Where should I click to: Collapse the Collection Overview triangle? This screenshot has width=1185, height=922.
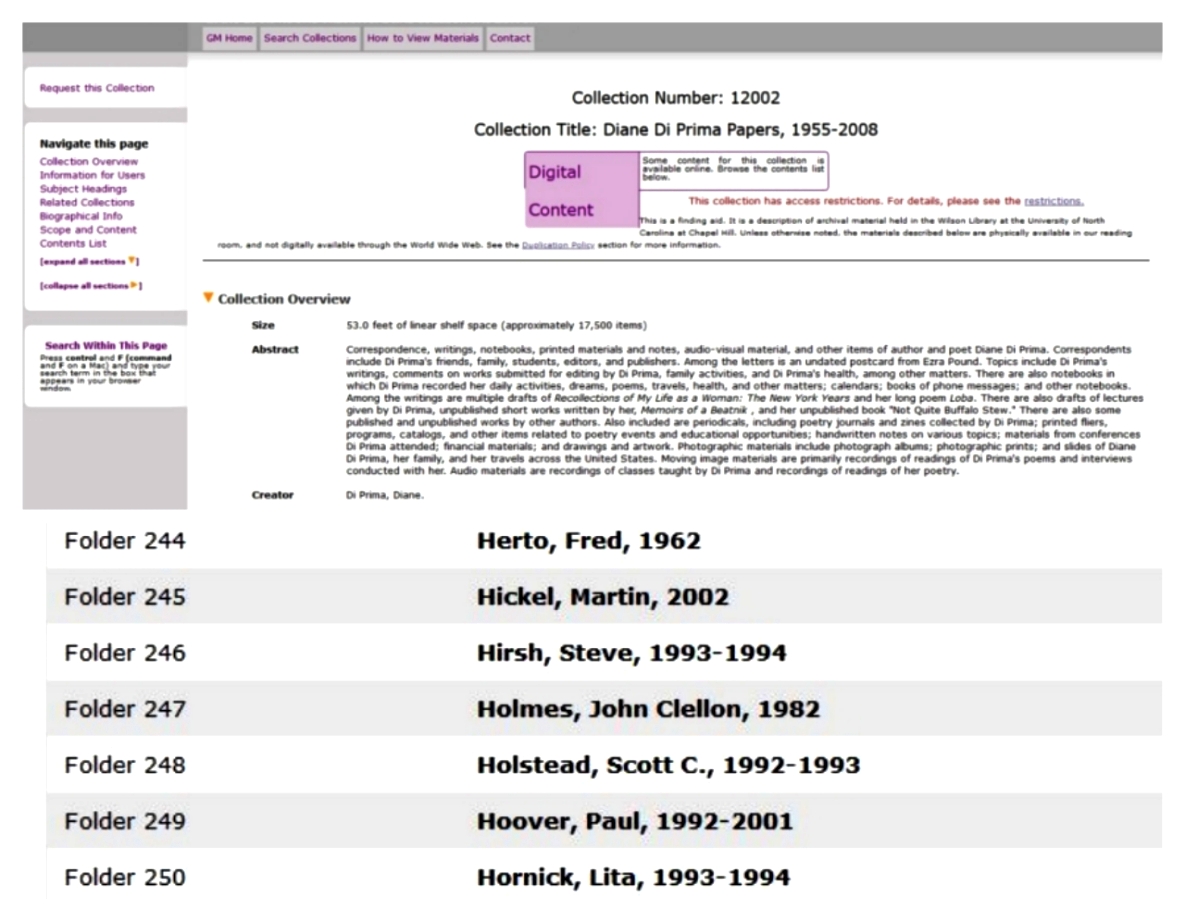tap(209, 298)
